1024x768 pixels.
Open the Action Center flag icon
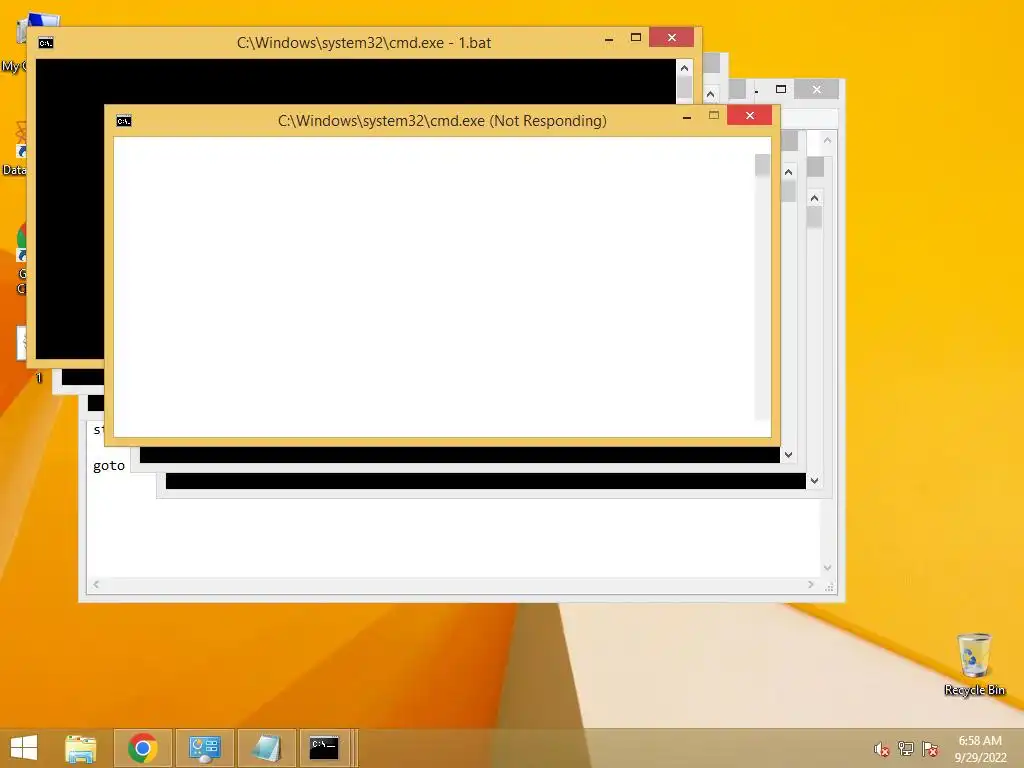pyautogui.click(x=930, y=749)
